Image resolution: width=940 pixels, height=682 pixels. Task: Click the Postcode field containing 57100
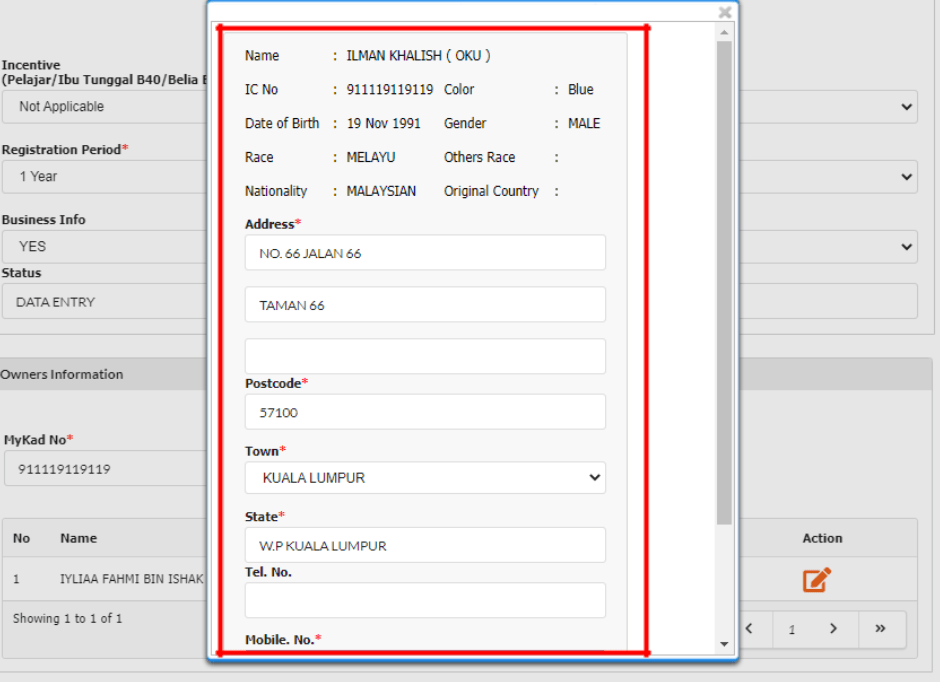(x=425, y=412)
